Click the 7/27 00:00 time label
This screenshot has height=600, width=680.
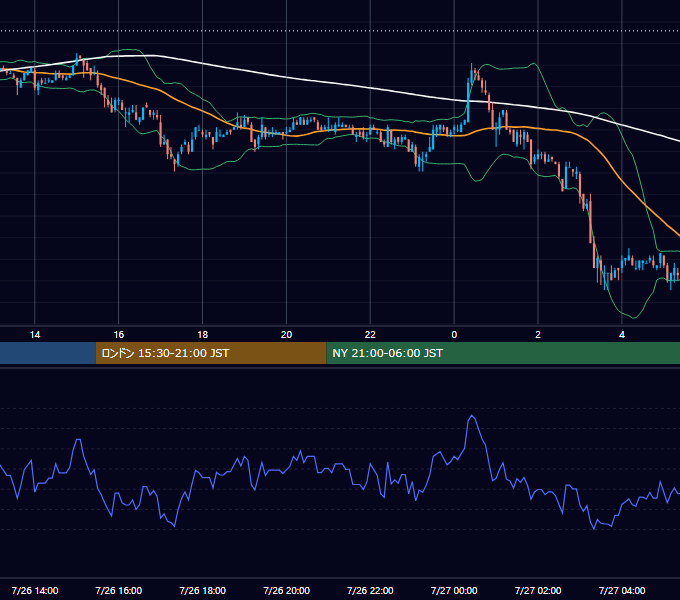(x=454, y=590)
